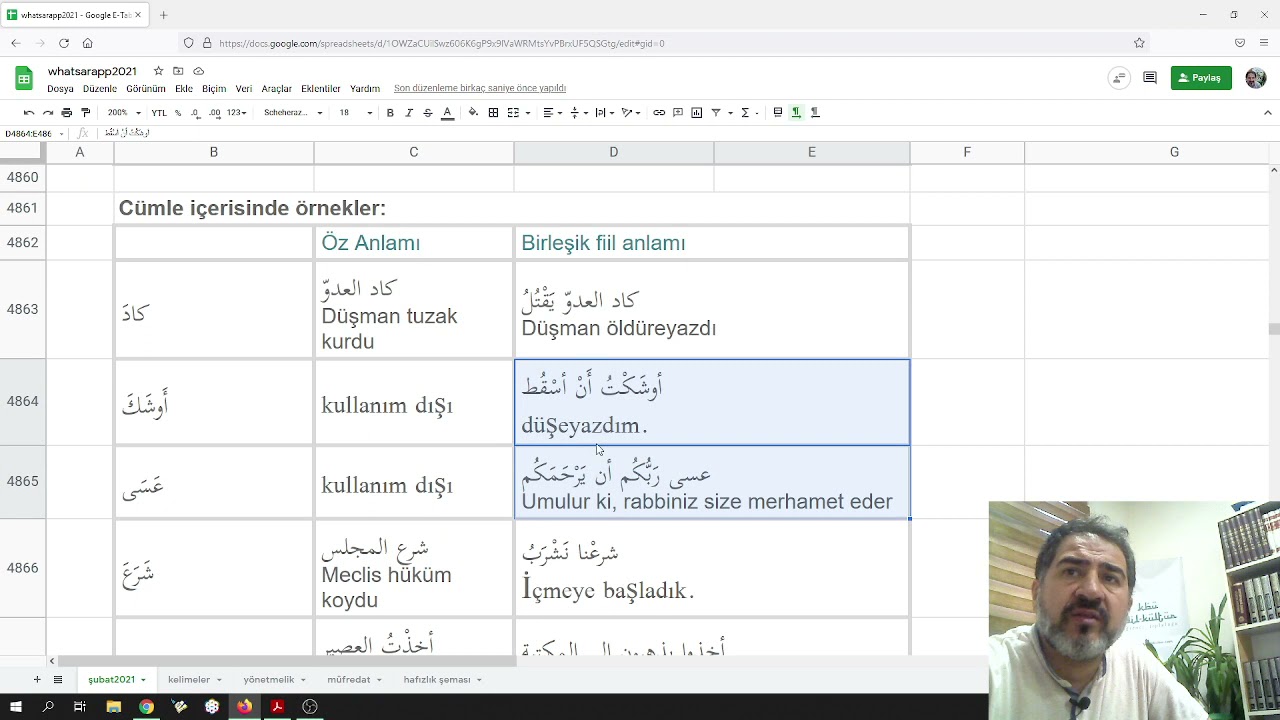Open more number formats 123 dropdown
Image resolution: width=1280 pixels, height=720 pixels.
236,113
